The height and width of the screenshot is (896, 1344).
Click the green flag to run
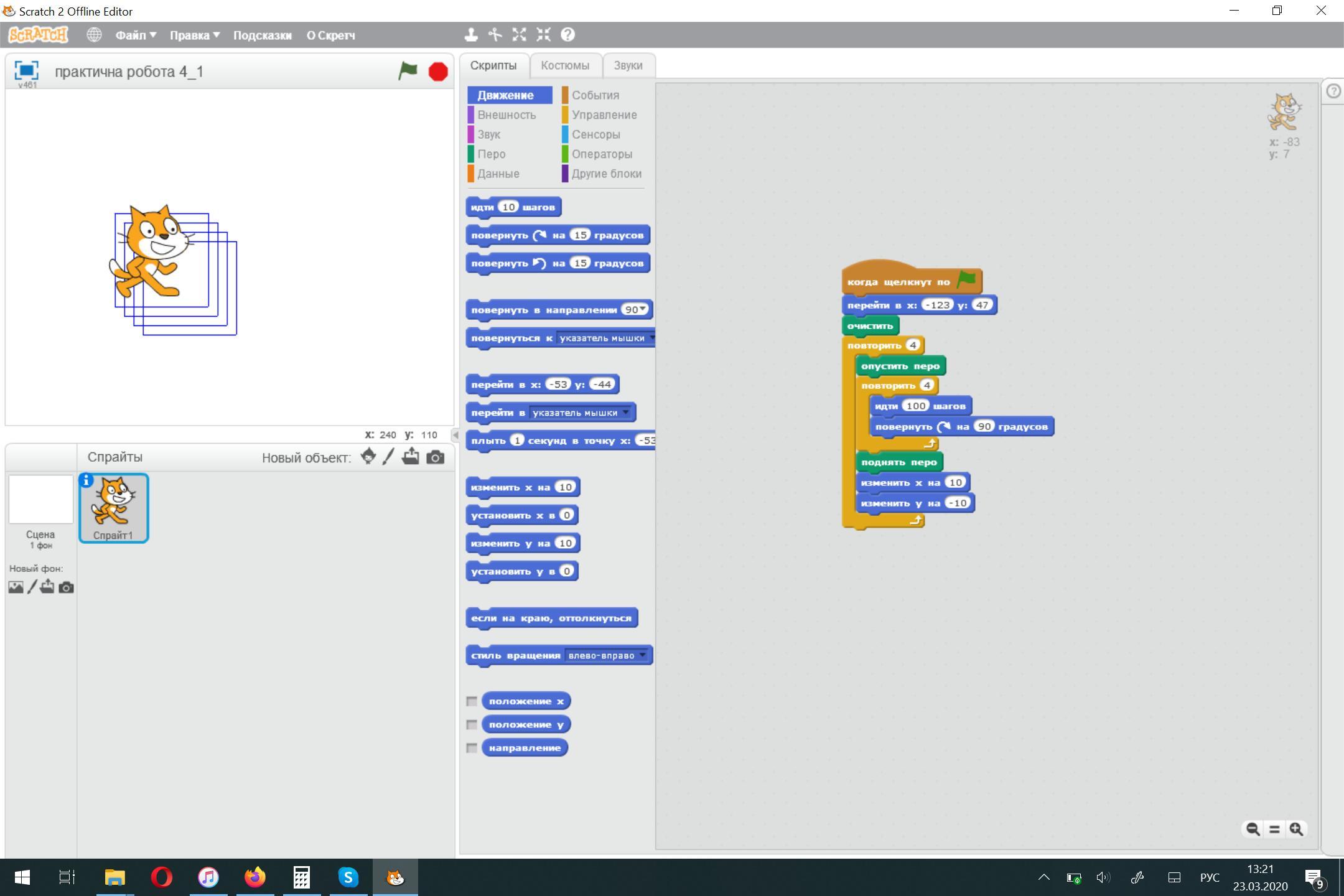click(x=408, y=71)
